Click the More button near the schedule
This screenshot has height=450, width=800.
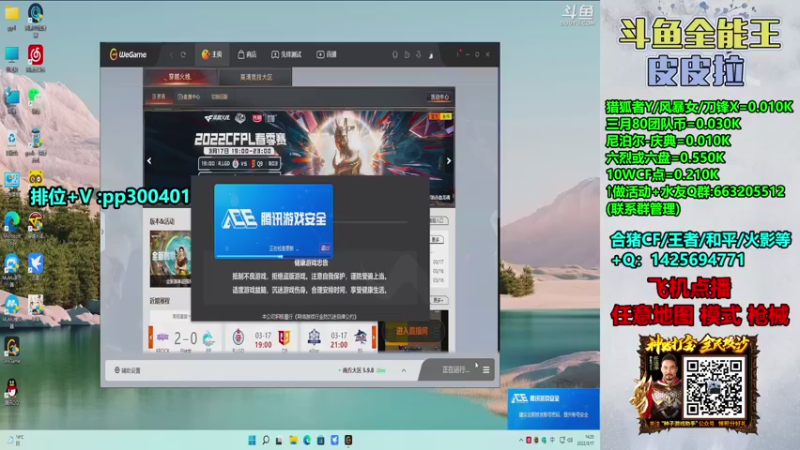pos(438,300)
